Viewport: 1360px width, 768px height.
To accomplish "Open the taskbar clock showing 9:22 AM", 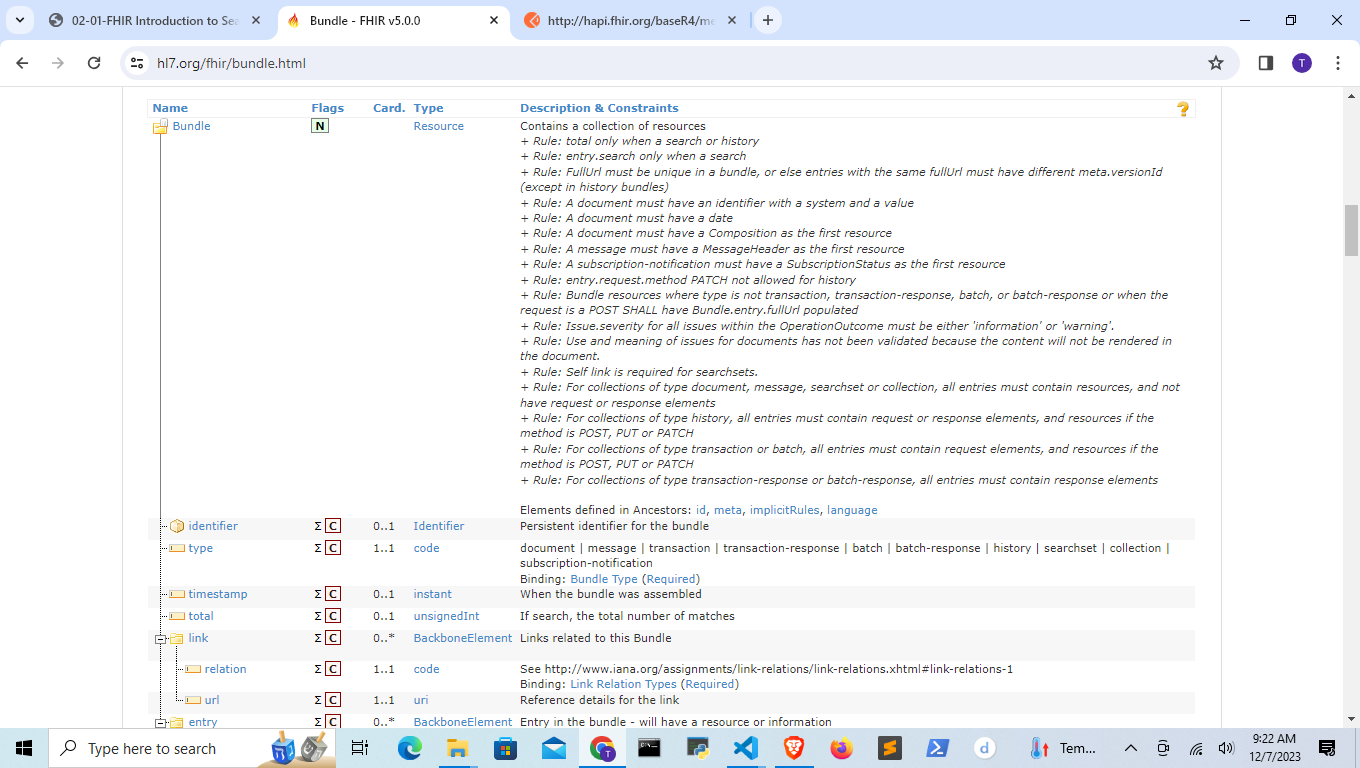I will [x=1273, y=748].
